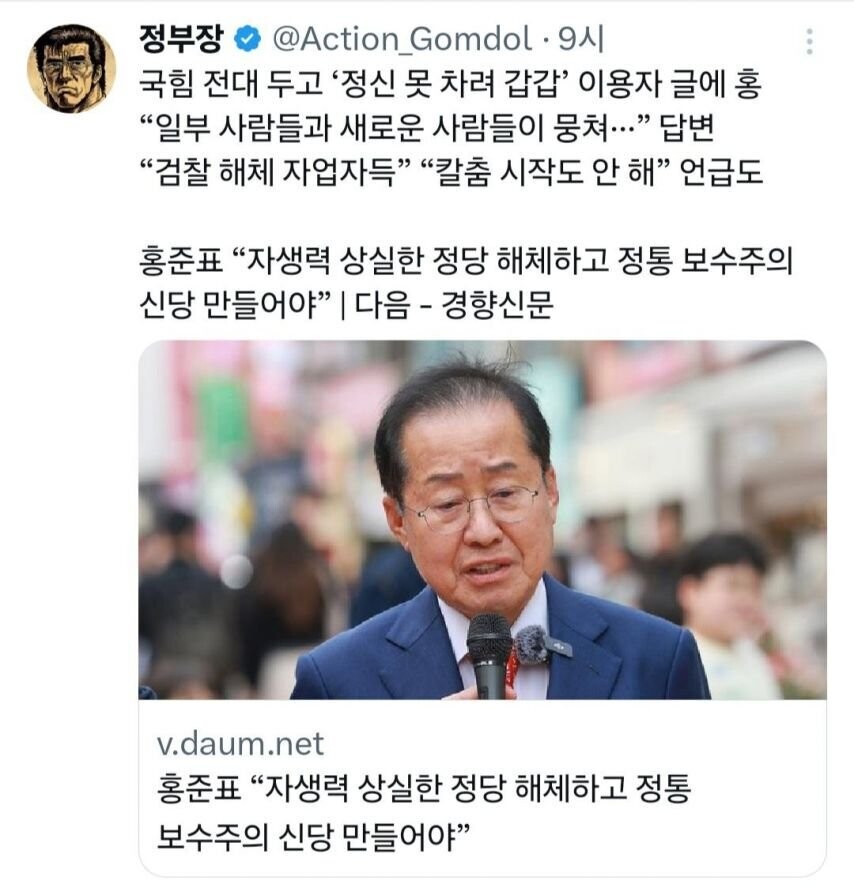
Task: Open the link card photo thumbnail
Action: pyautogui.click(x=482, y=520)
